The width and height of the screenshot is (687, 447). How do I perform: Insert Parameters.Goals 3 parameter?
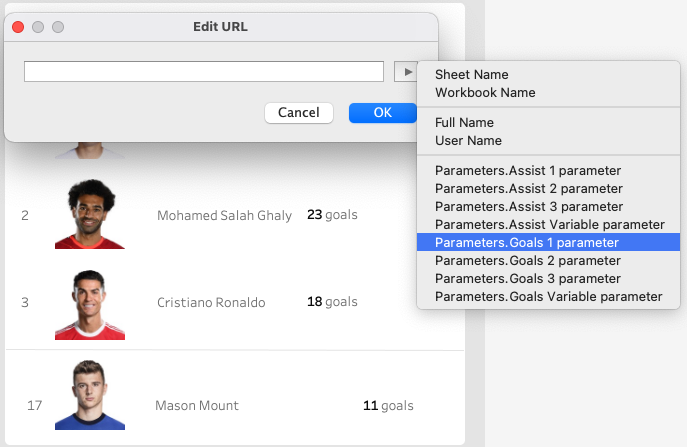(x=527, y=279)
